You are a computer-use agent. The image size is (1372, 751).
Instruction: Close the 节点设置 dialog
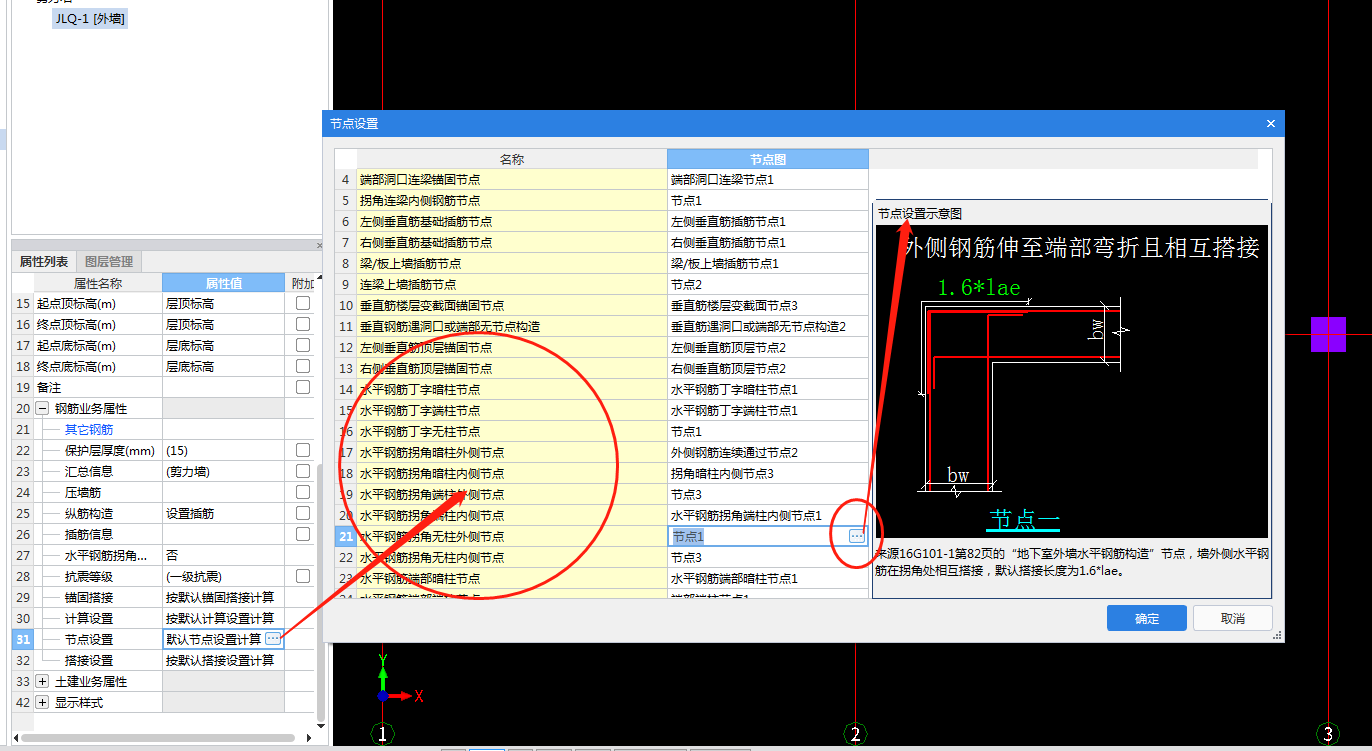(1271, 124)
